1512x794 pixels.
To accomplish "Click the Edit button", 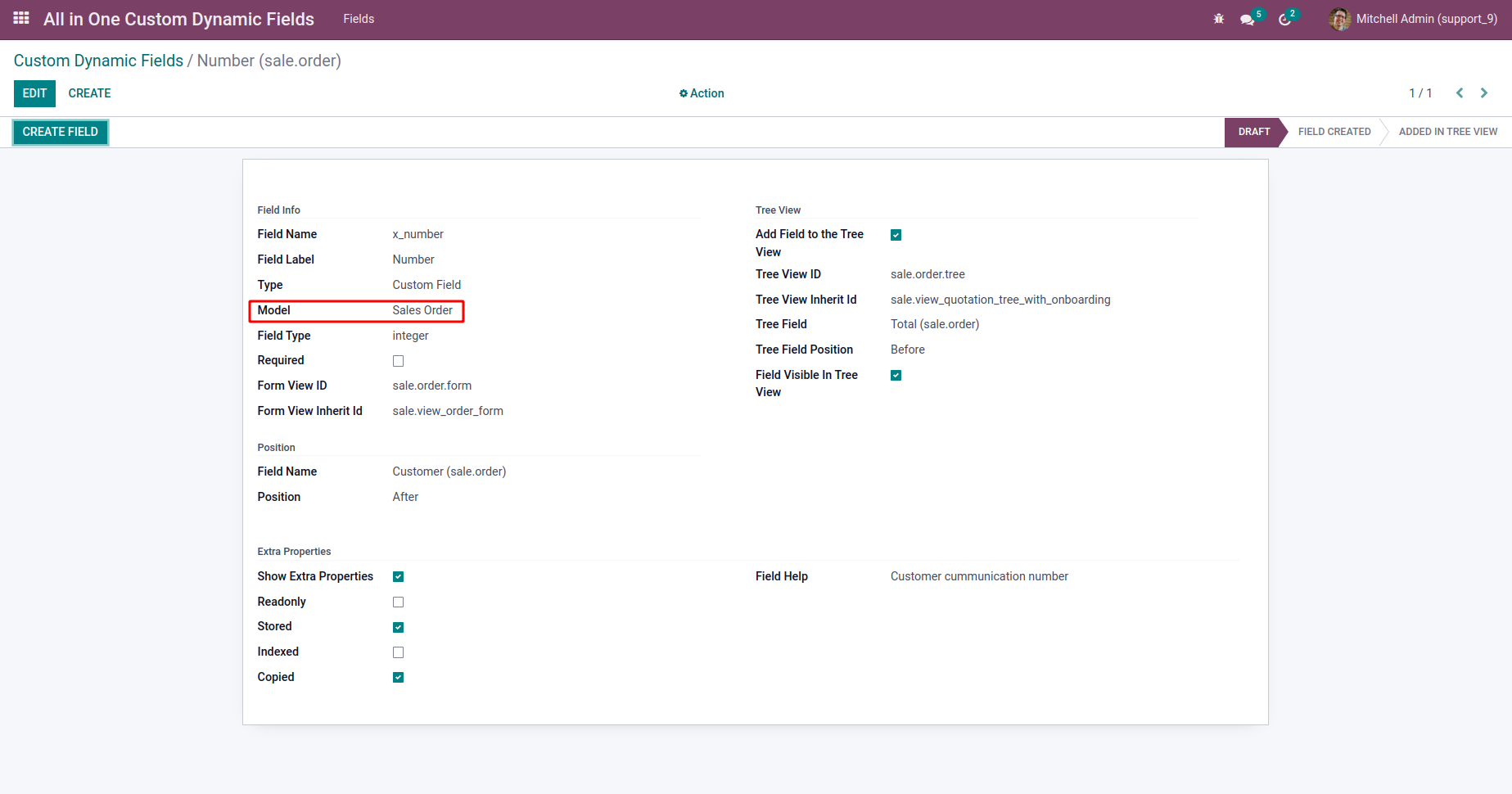I will (x=34, y=93).
